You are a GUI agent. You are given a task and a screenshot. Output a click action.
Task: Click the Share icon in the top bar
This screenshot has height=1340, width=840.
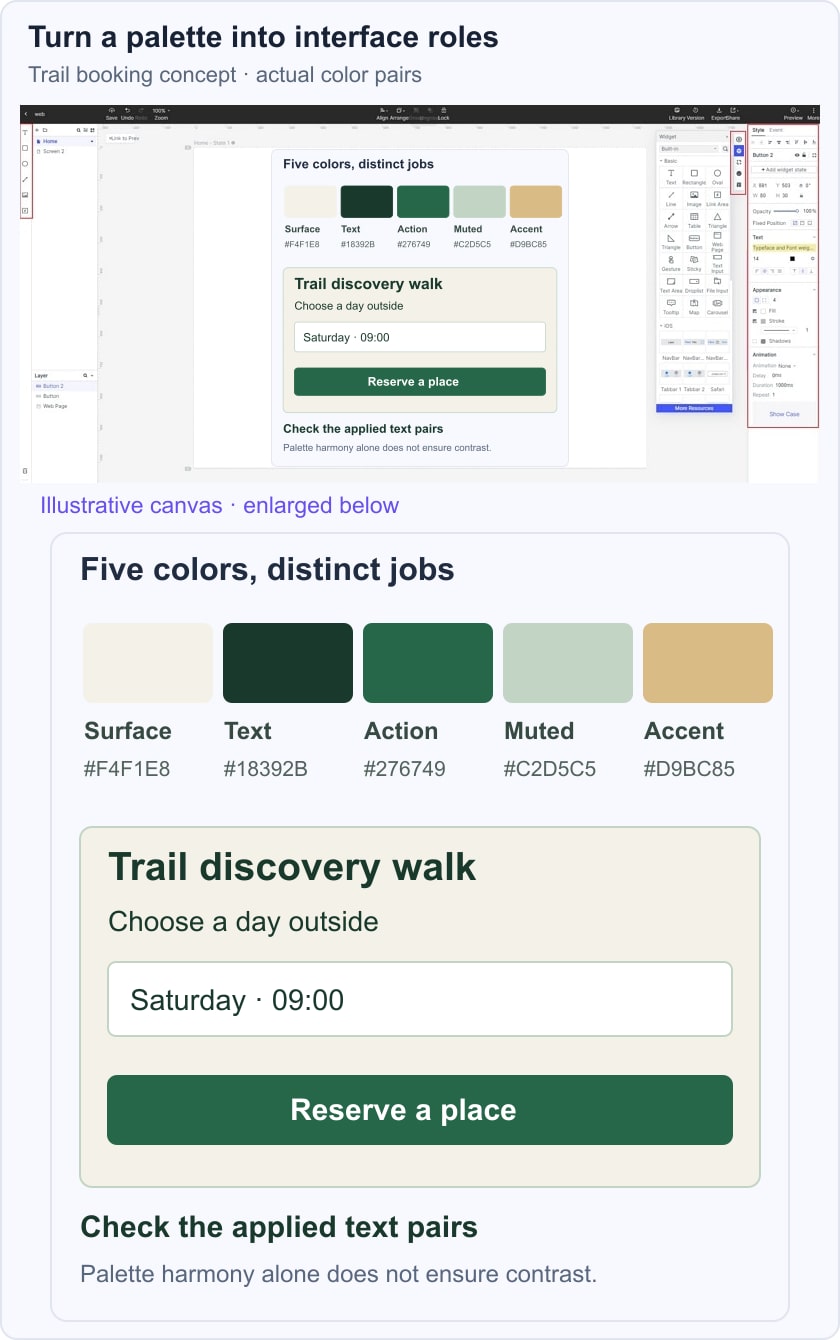733,110
